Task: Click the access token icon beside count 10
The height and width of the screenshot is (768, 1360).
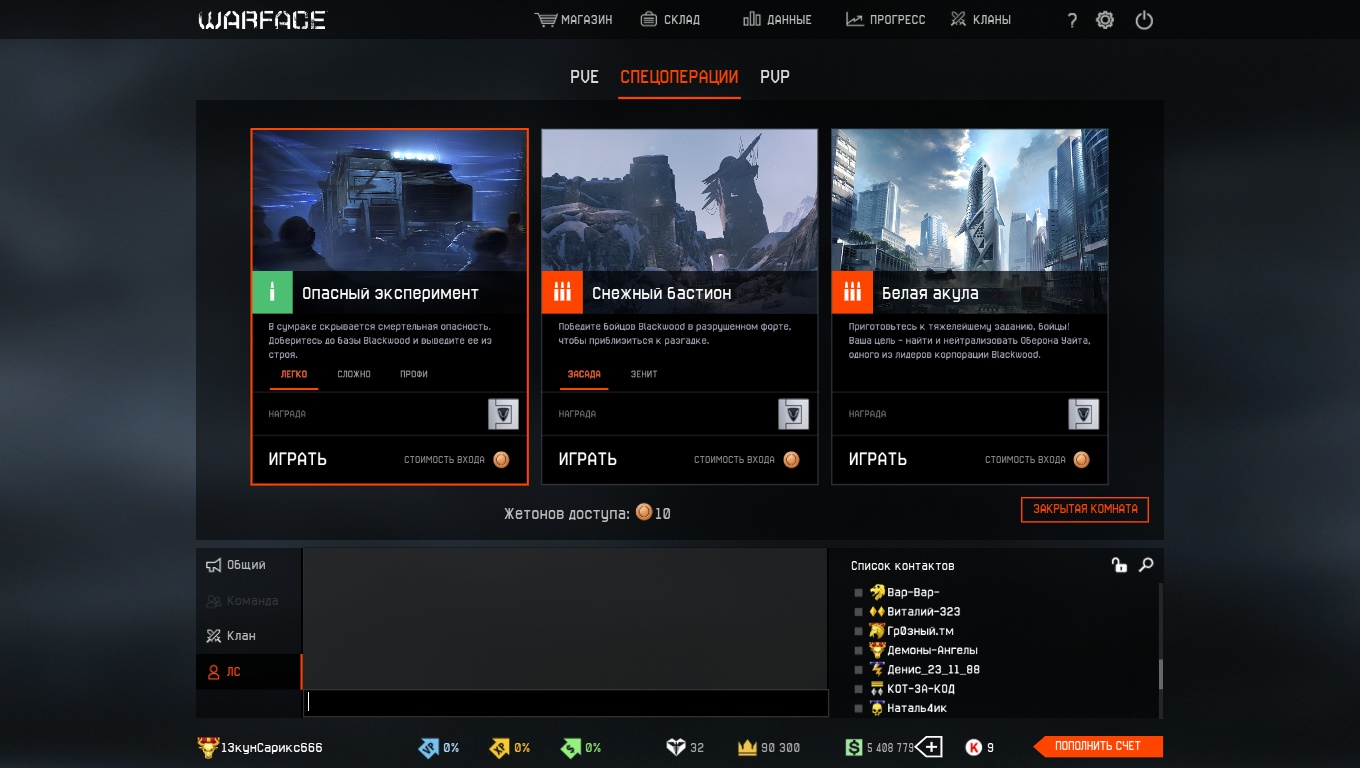Action: (x=644, y=513)
